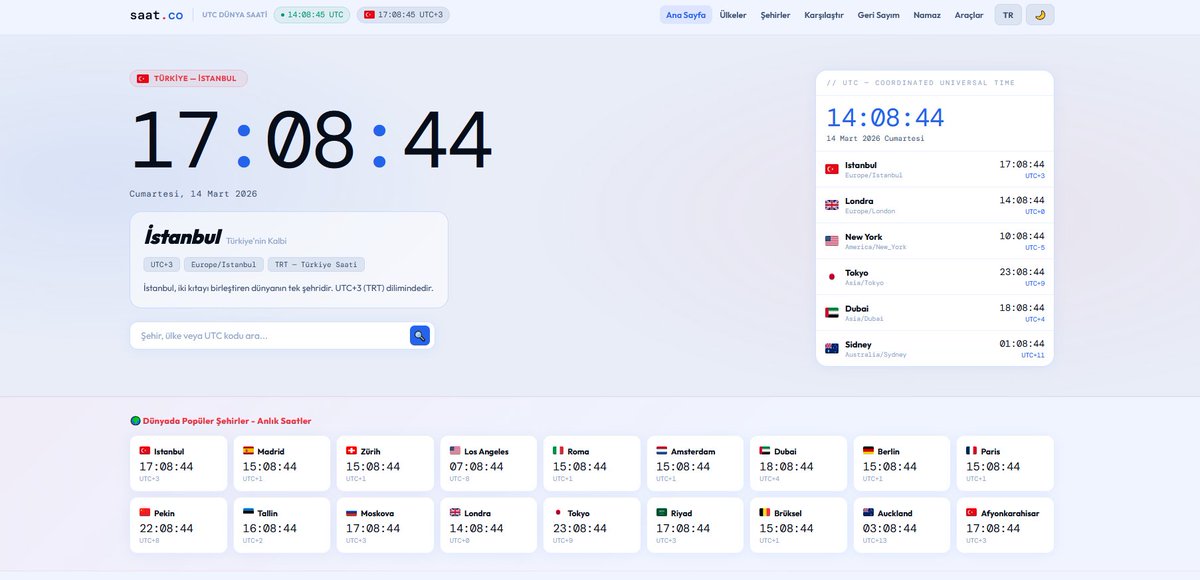Click the Turkish flag icon in the UTC panel Istanbul row

(831, 169)
